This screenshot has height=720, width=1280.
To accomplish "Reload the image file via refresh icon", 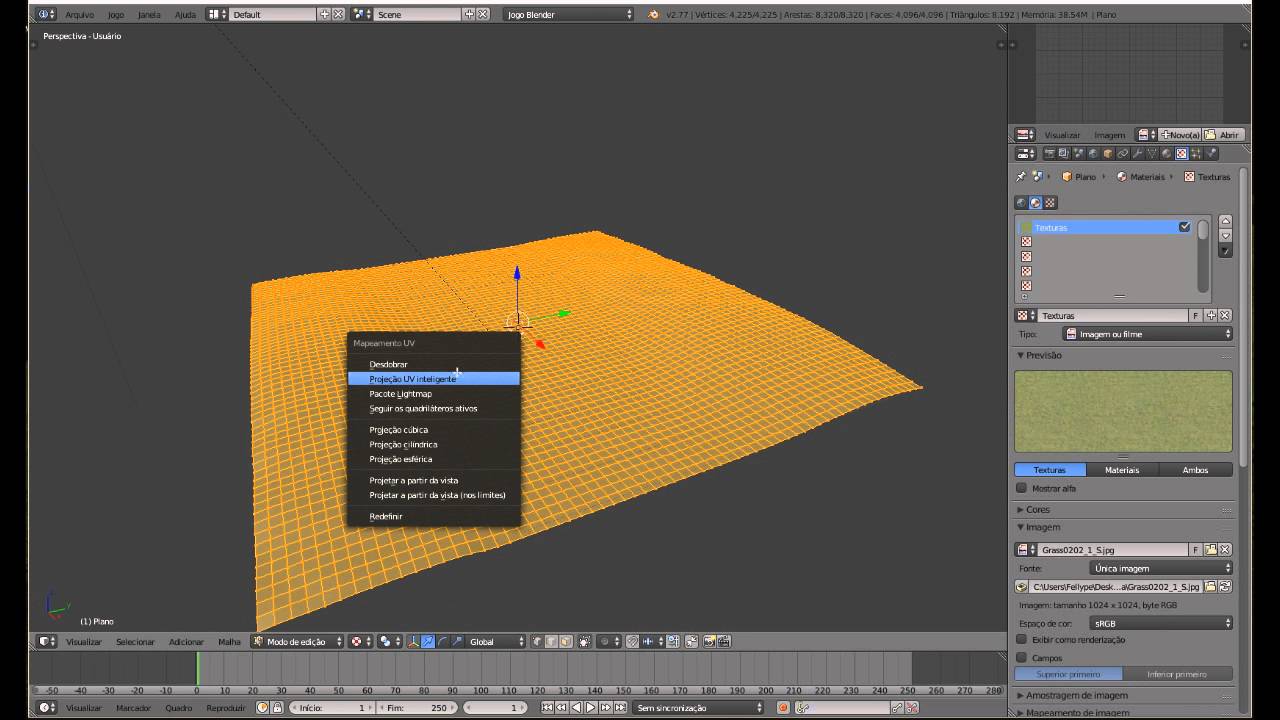I will click(x=1225, y=587).
